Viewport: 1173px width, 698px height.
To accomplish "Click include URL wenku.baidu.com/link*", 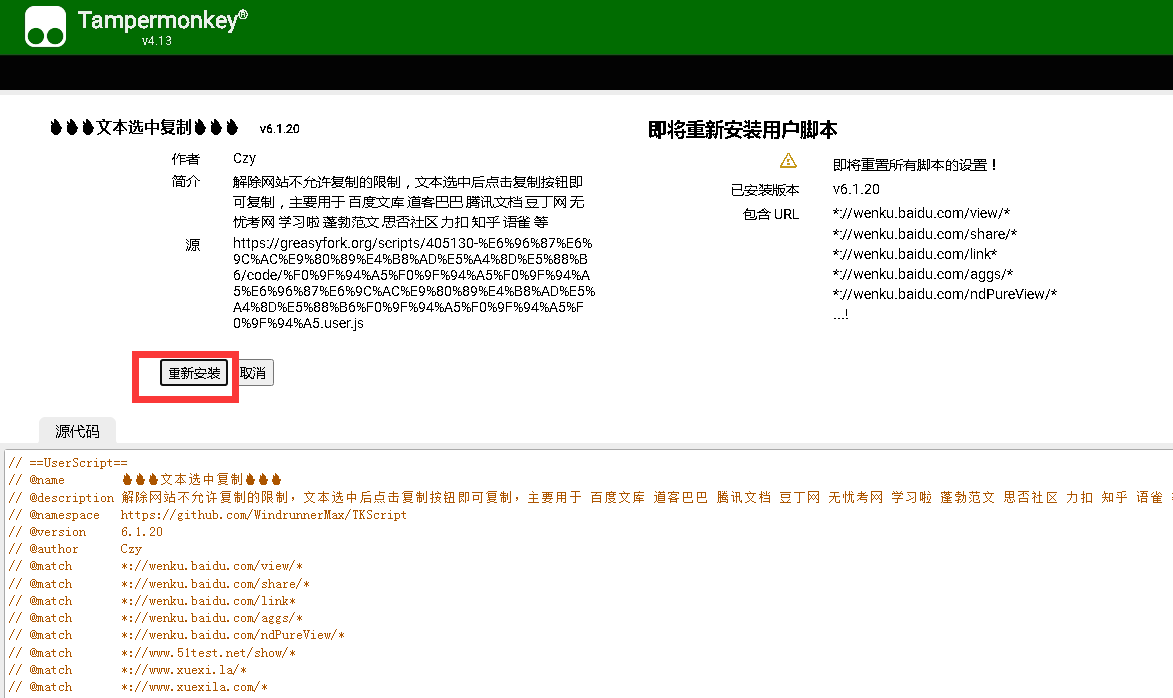I will [915, 254].
